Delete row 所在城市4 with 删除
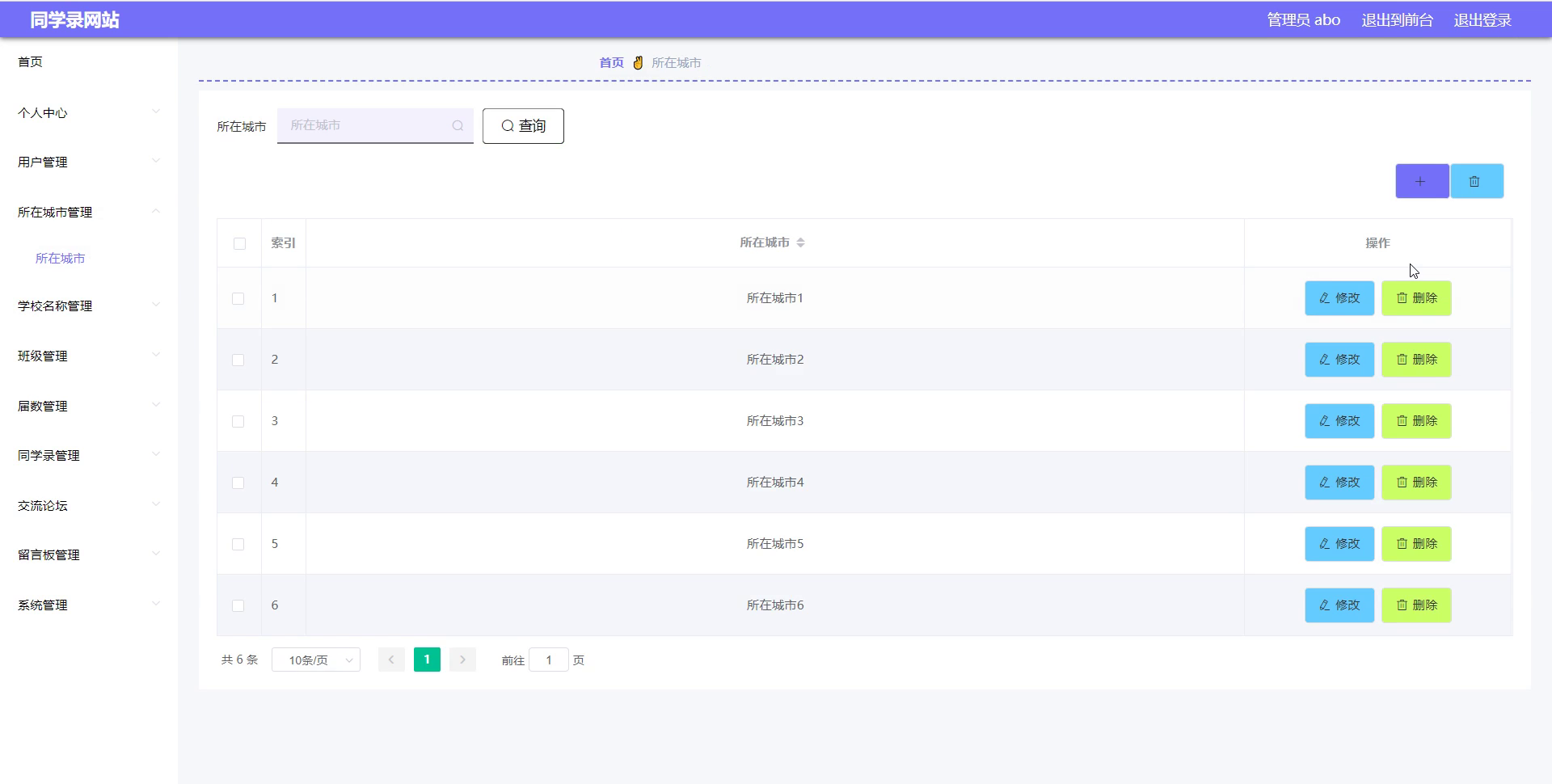Image resolution: width=1552 pixels, height=784 pixels. pyautogui.click(x=1415, y=483)
